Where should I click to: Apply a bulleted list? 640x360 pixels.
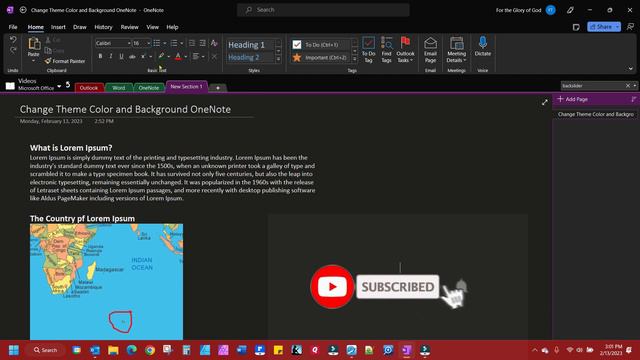click(x=157, y=43)
